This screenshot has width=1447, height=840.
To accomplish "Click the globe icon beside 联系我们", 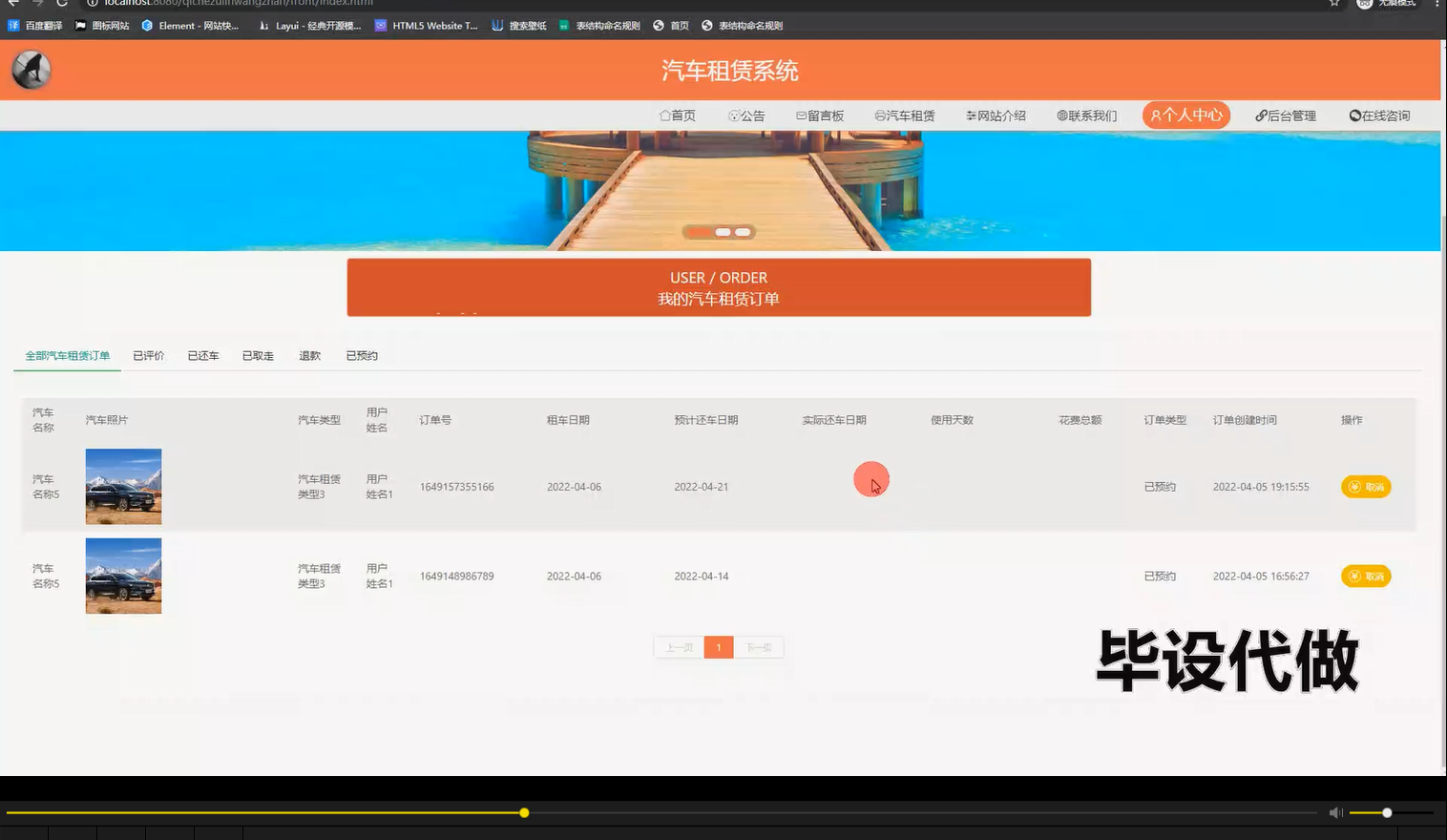I will point(1060,115).
